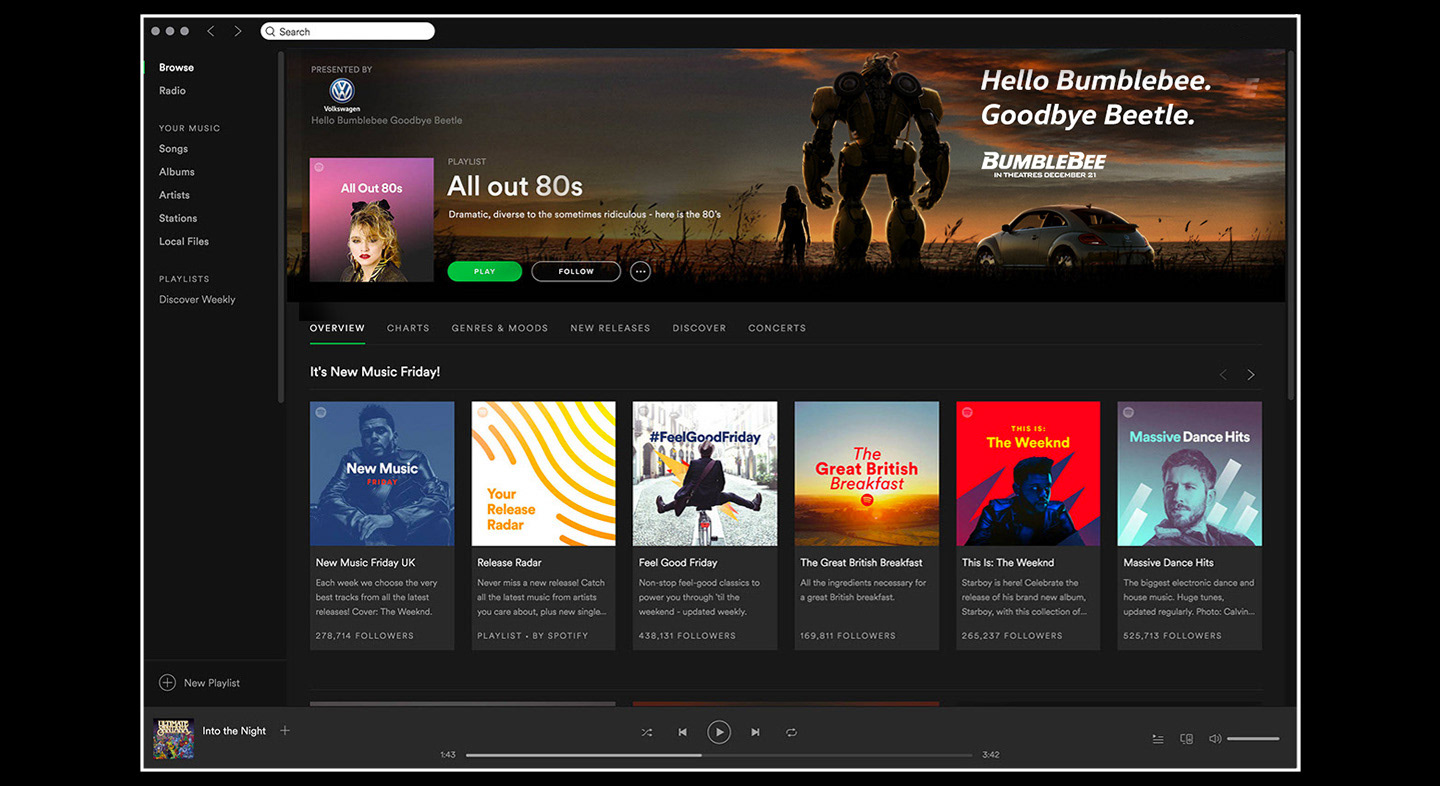Viewport: 1440px width, 786px height.
Task: Open the Browse section in sidebar
Action: tap(176, 67)
